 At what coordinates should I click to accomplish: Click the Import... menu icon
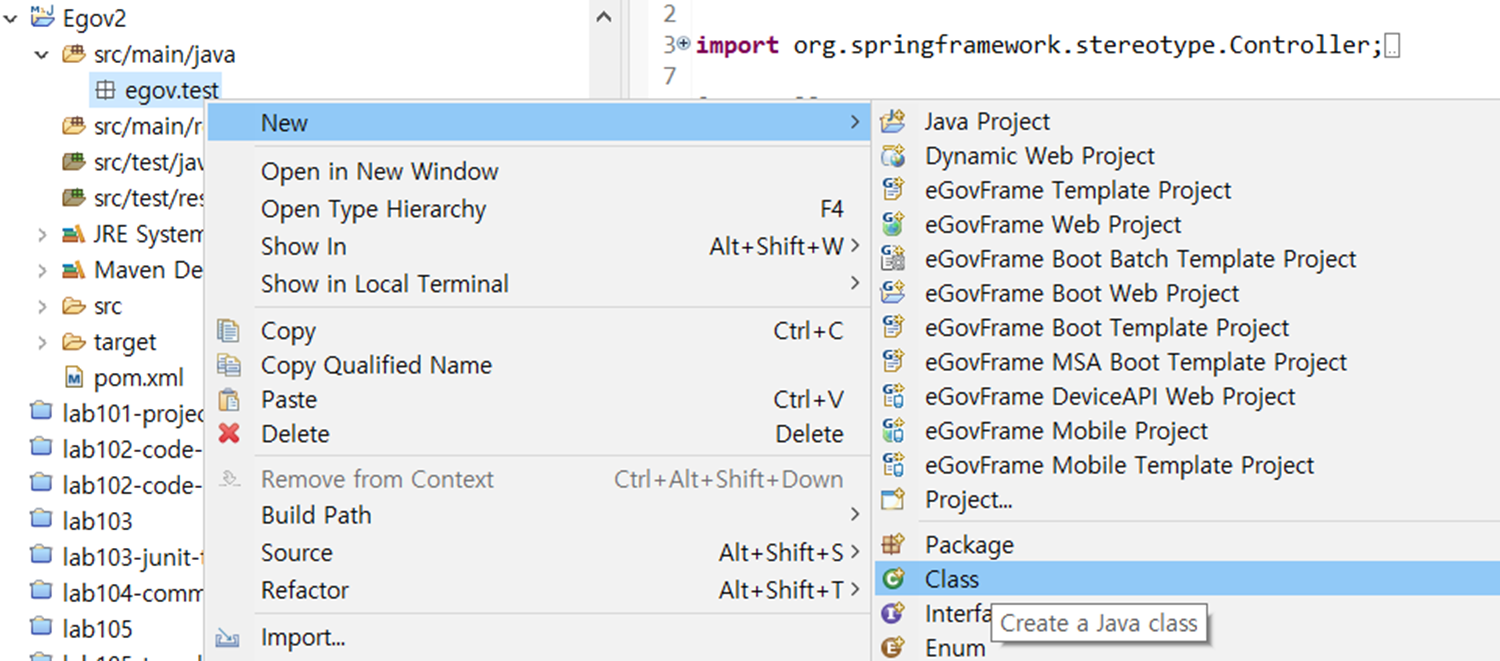(x=229, y=637)
